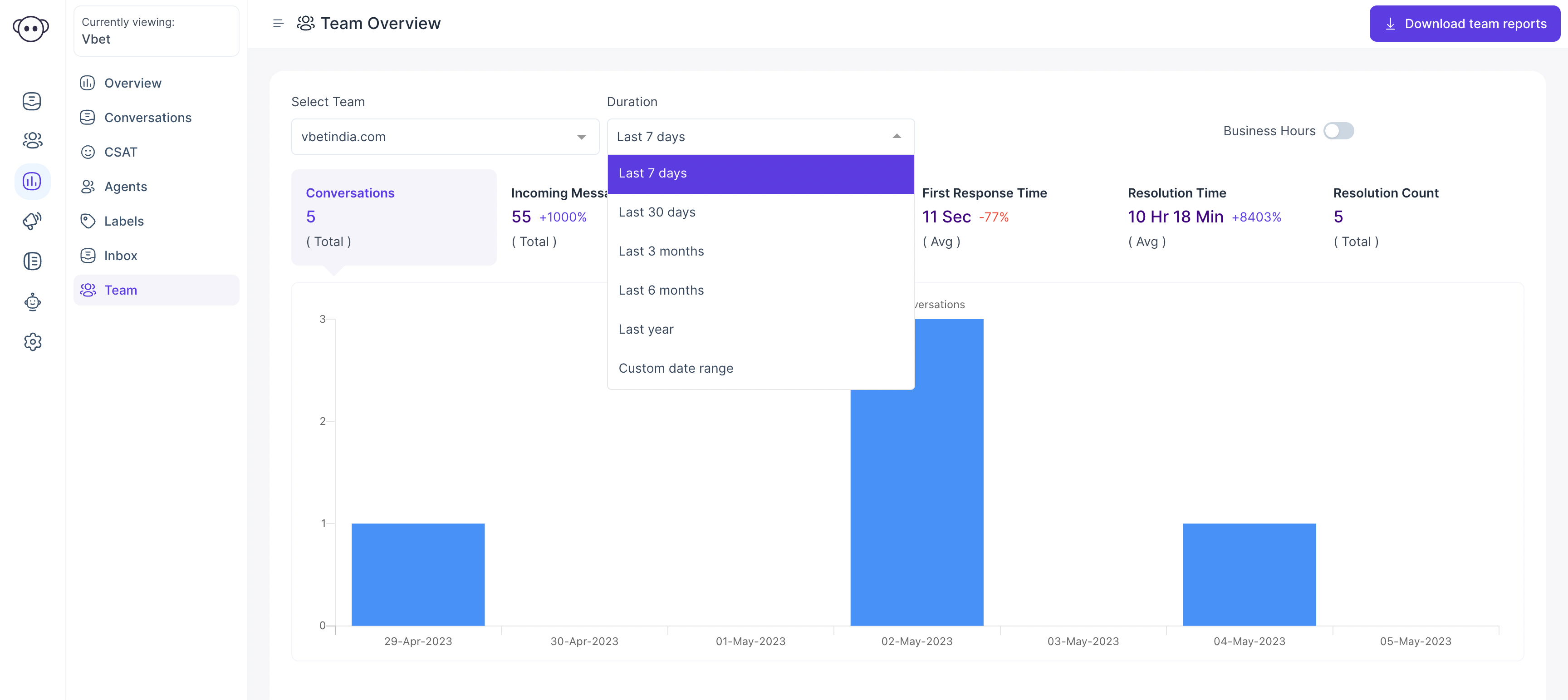This screenshot has height=700, width=1568.
Task: Select the Resolution Count metric
Action: (x=1422, y=217)
